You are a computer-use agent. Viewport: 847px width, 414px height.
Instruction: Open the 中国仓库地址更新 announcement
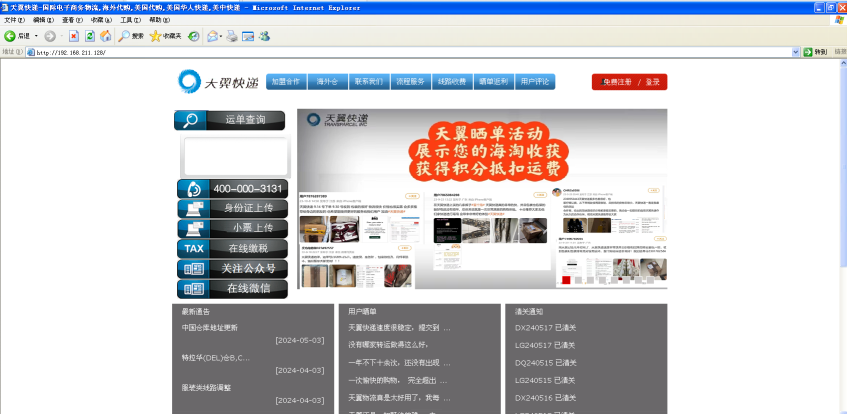(210, 328)
